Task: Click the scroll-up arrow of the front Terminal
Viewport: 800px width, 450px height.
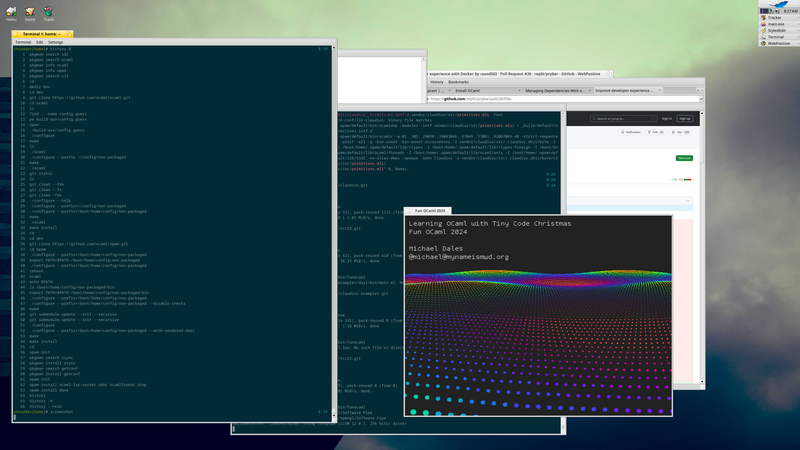Action: tap(334, 47)
